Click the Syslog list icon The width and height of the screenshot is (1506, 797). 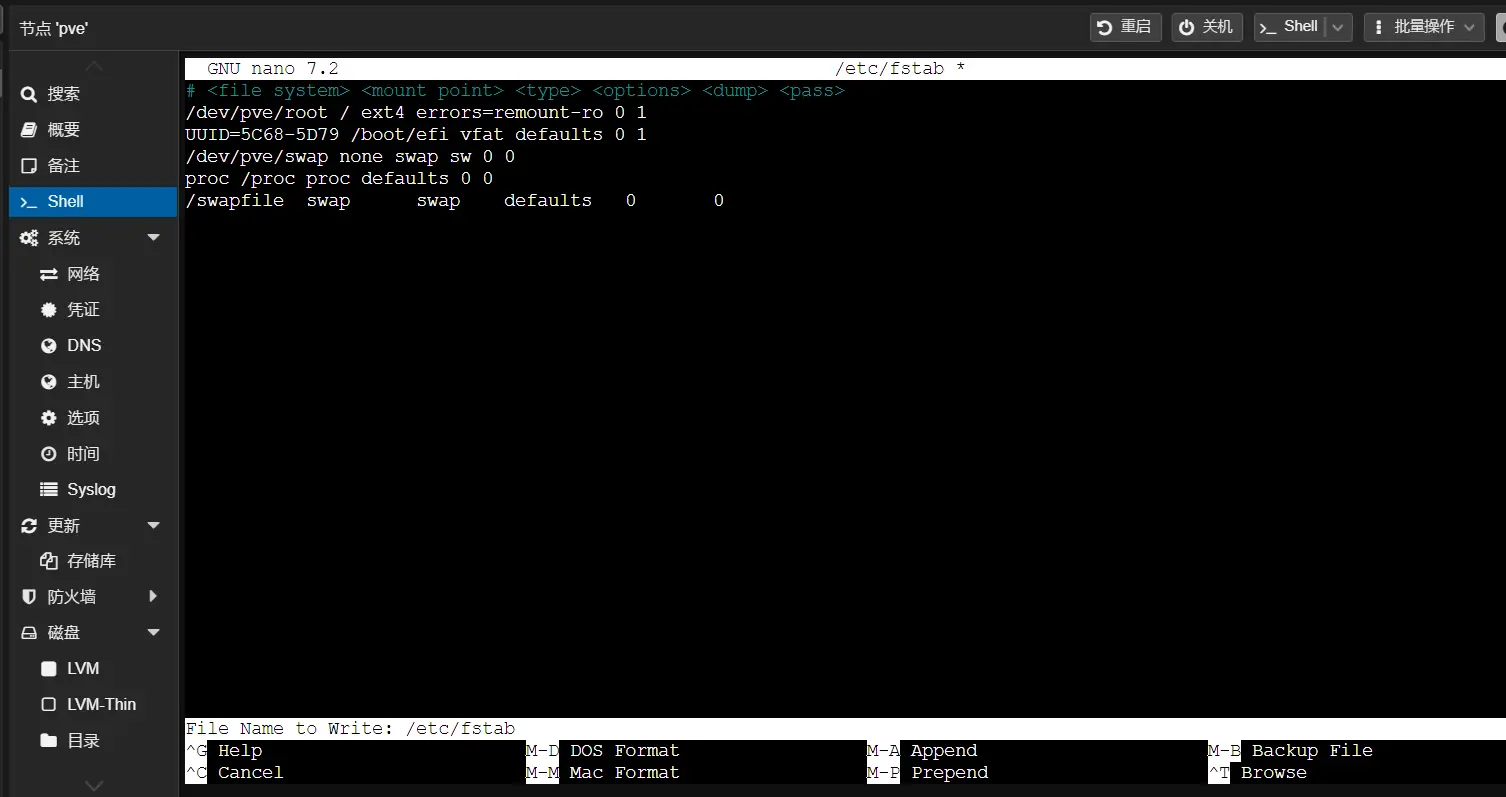pos(48,490)
